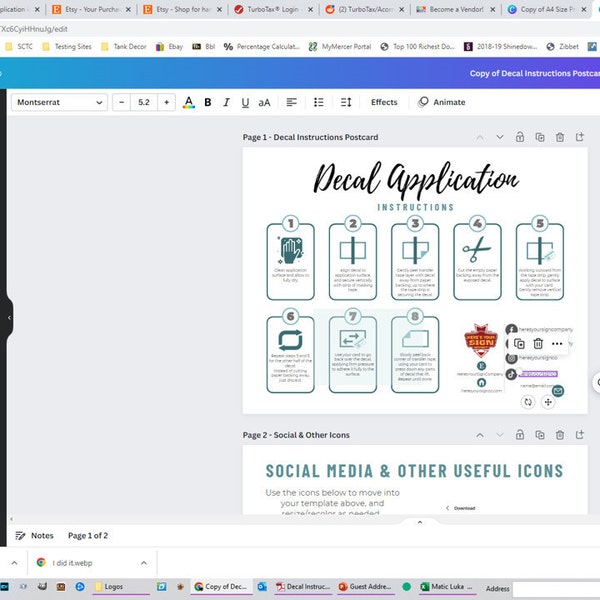
Task: Open the I did it.webp downloaded file
Action: tap(72, 563)
